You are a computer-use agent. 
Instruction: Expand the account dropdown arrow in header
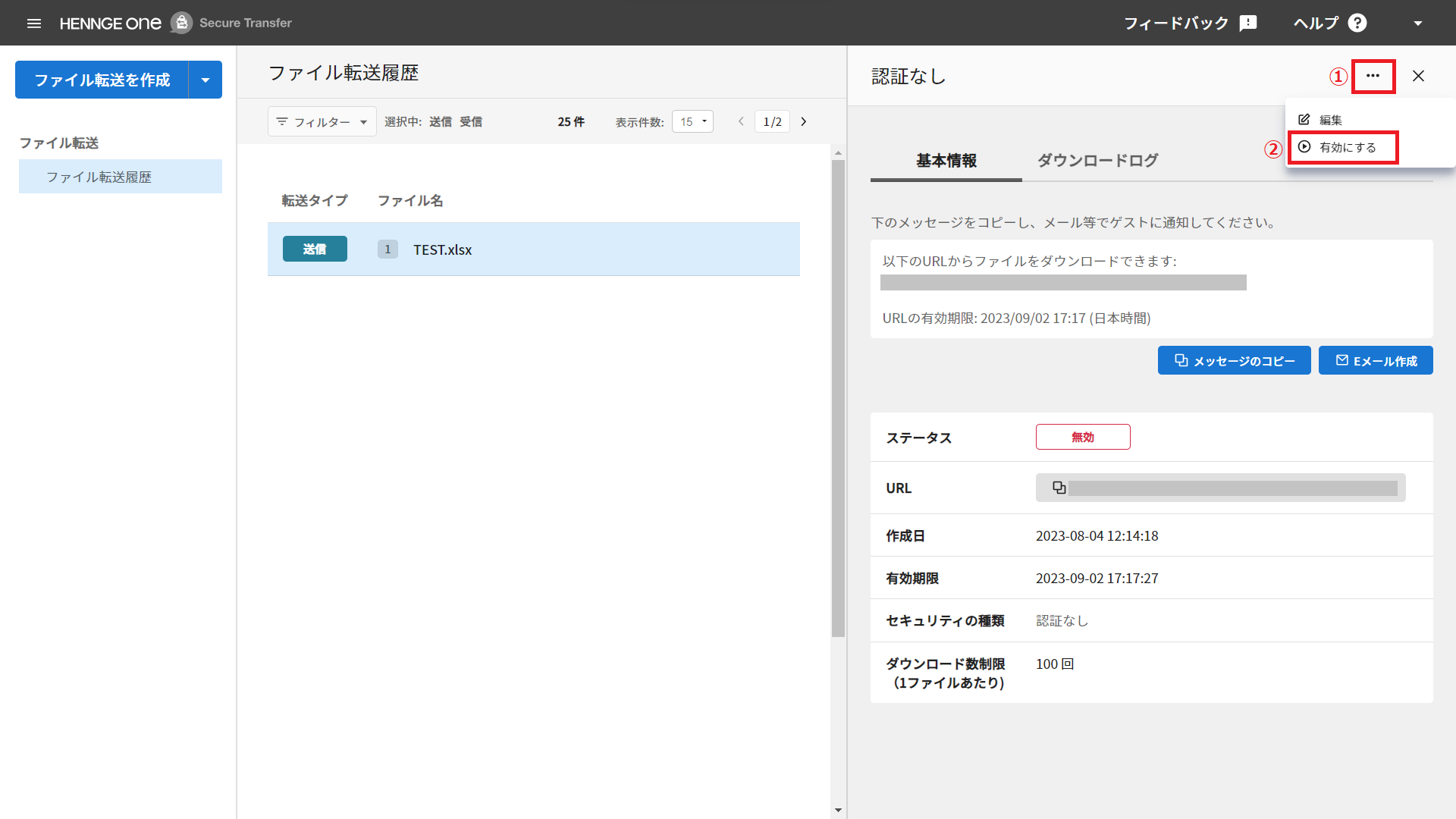pyautogui.click(x=1418, y=23)
